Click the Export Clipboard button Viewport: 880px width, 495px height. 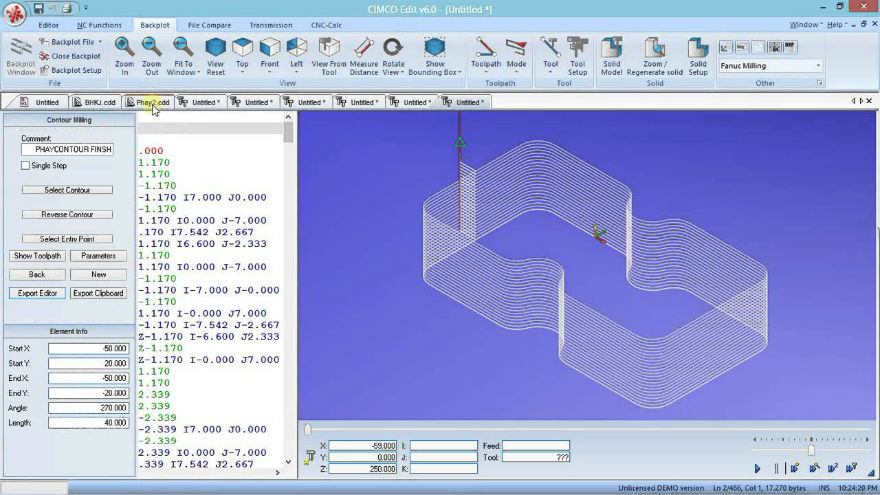98,293
